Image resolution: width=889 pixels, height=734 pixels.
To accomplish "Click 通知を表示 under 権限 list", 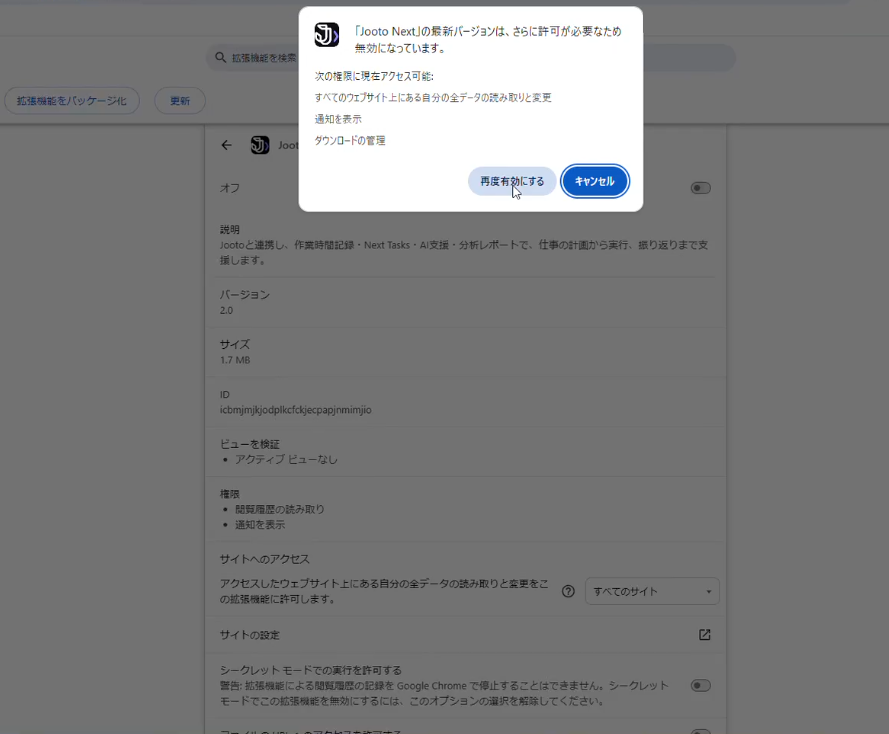I will (x=260, y=525).
